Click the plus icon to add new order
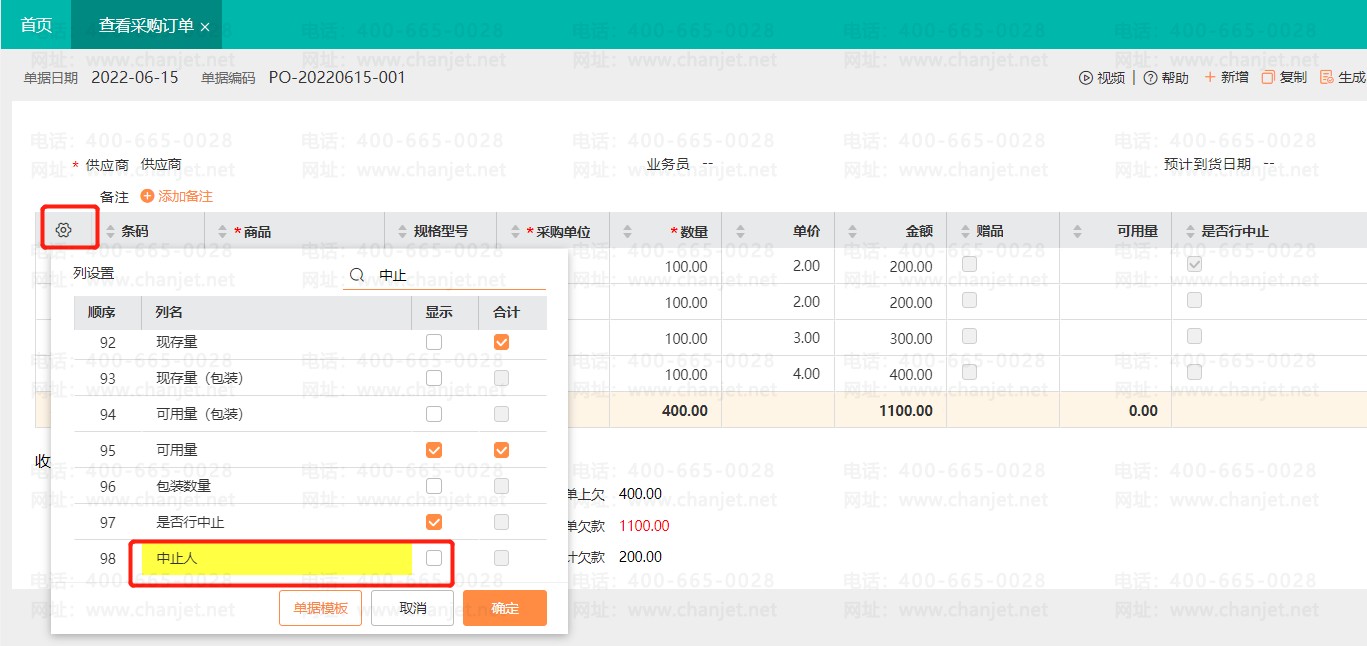 [x=1209, y=77]
